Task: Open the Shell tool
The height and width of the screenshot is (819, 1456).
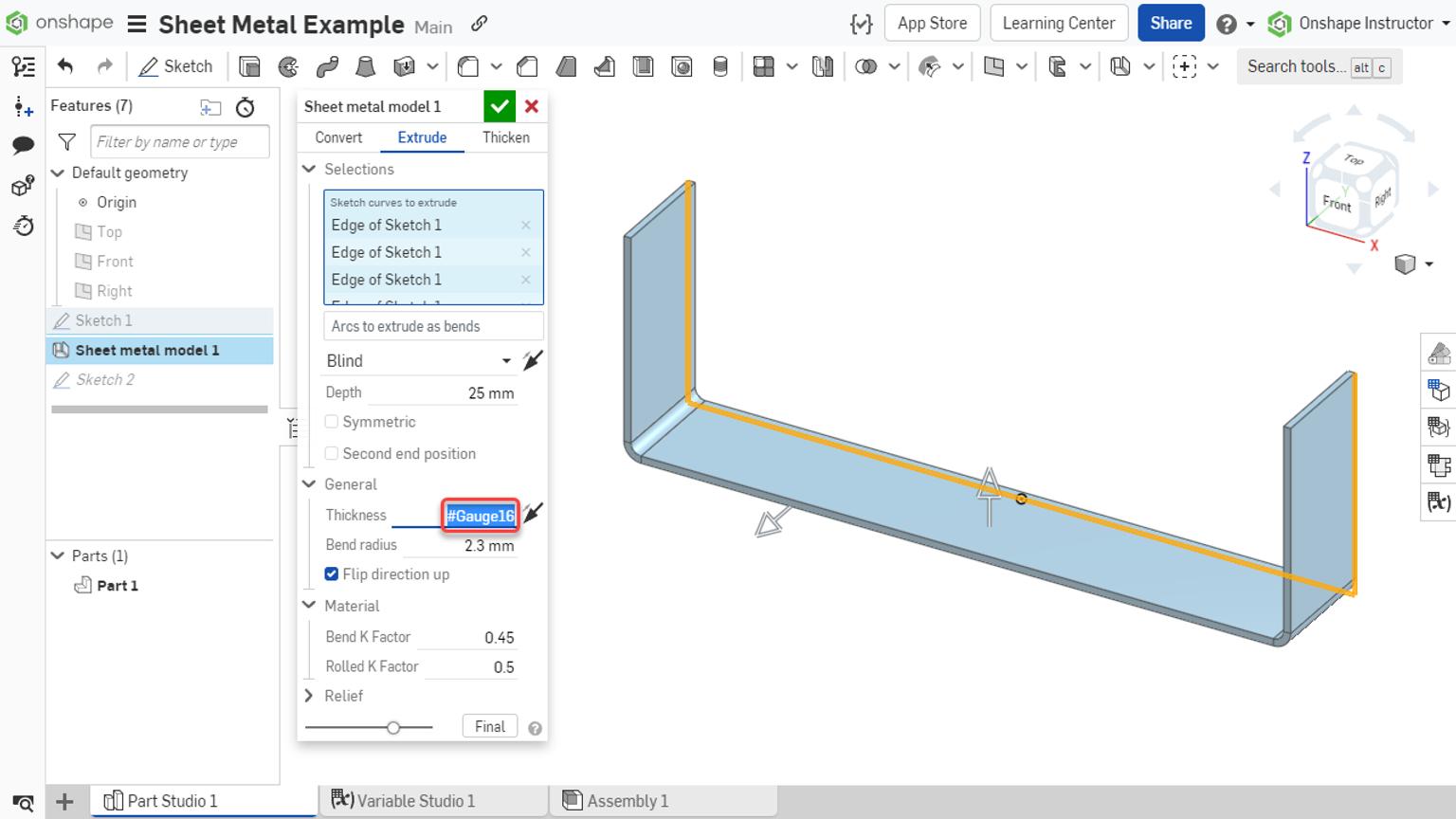Action: (645, 66)
